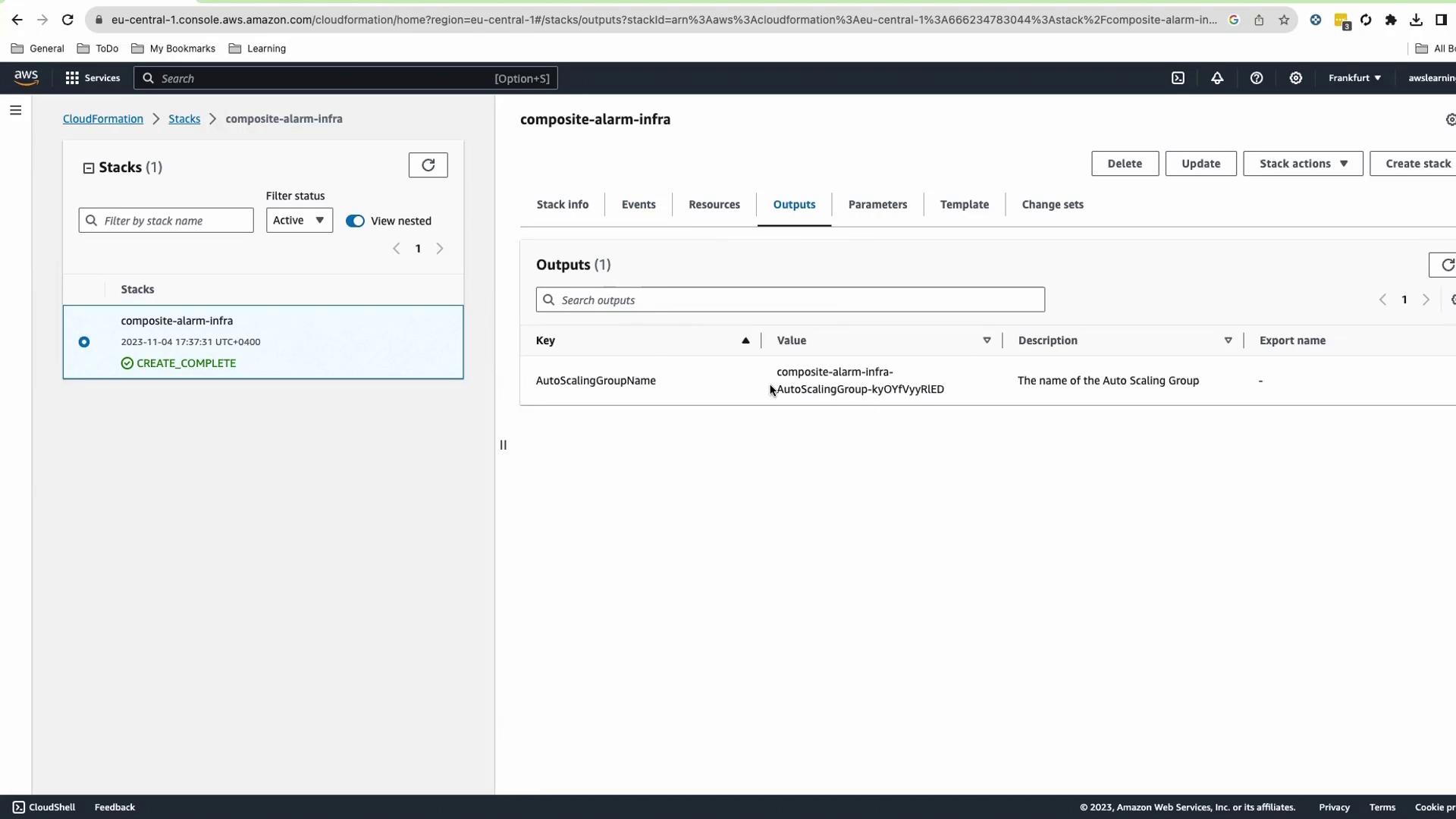The height and width of the screenshot is (819, 1456).
Task: Open the Stack actions dropdown
Action: pyautogui.click(x=1302, y=164)
